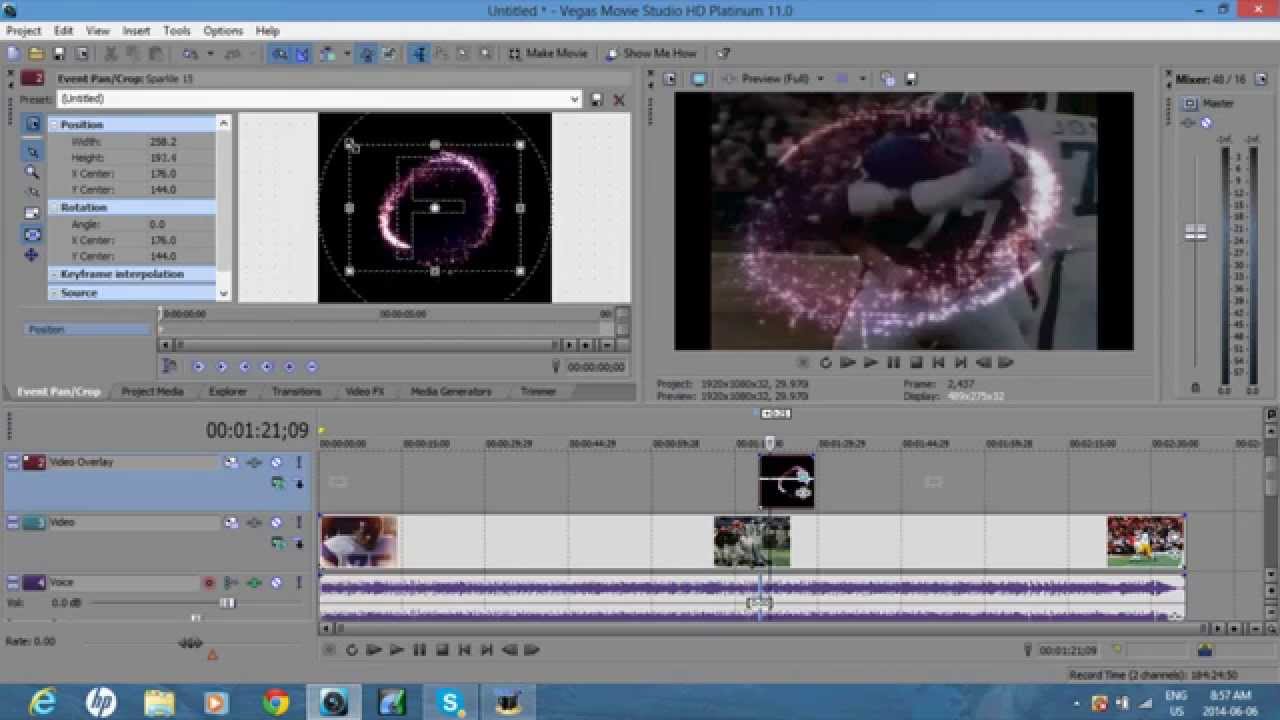The image size is (1280, 720).
Task: Click the Cut scissors icon in toolbar
Action: pos(111,53)
